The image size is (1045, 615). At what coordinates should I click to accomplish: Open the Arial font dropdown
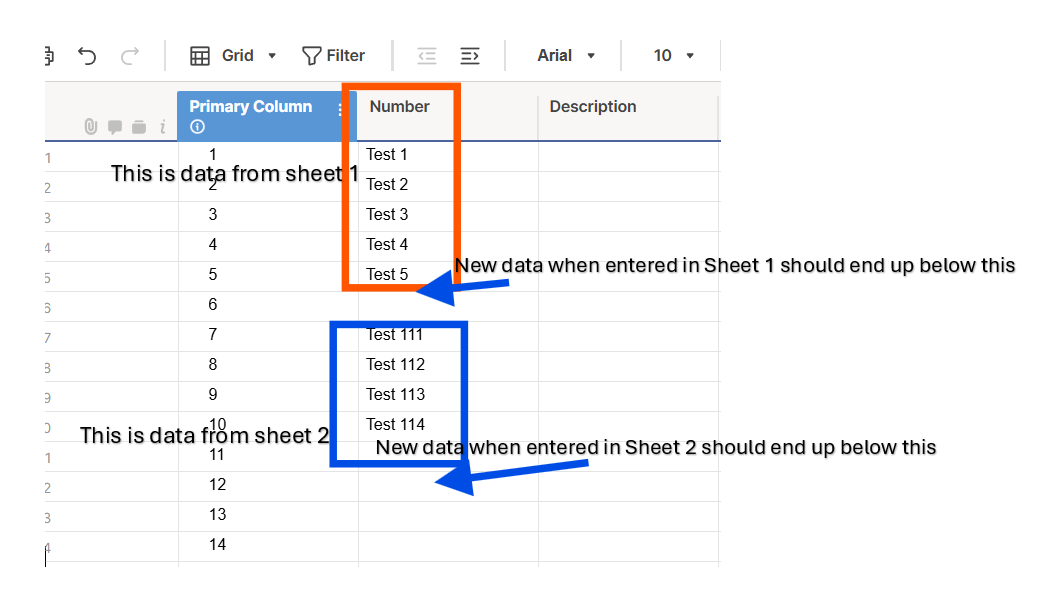(x=566, y=56)
